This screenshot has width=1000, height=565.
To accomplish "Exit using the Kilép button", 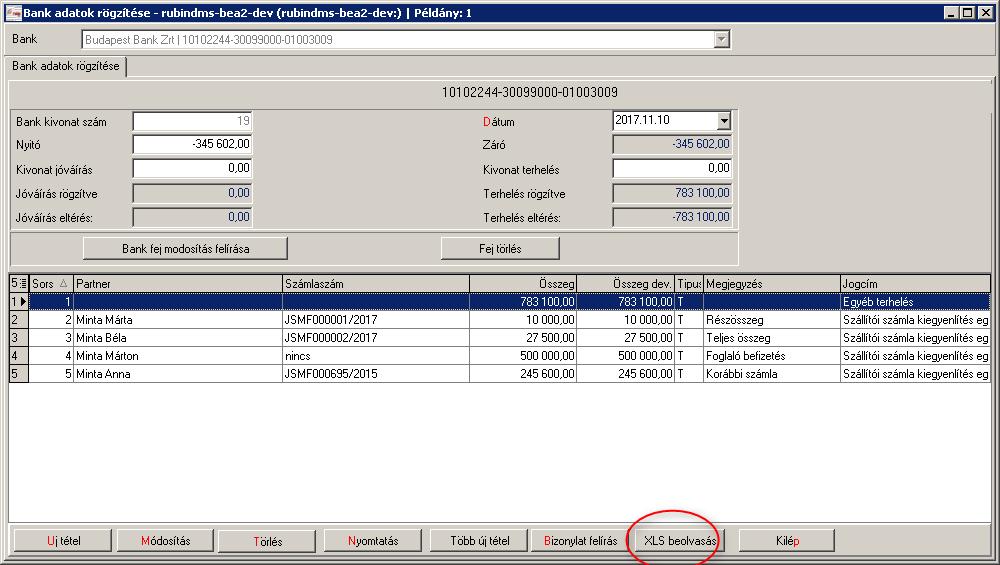I will [x=786, y=541].
